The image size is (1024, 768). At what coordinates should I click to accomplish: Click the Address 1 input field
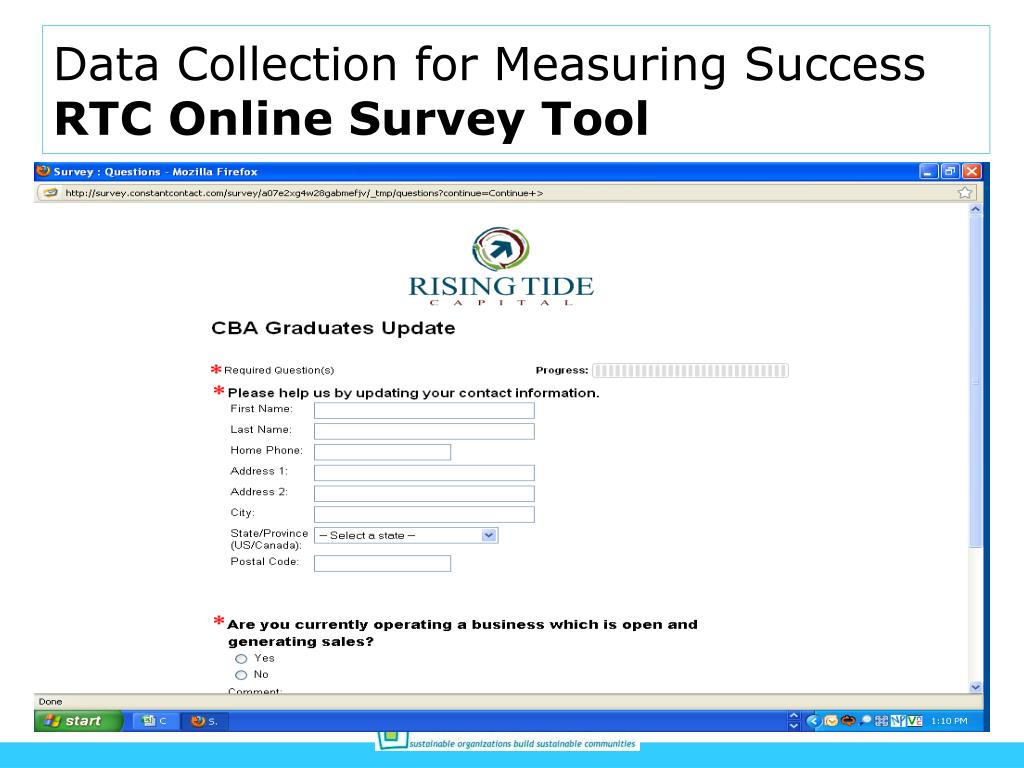424,473
